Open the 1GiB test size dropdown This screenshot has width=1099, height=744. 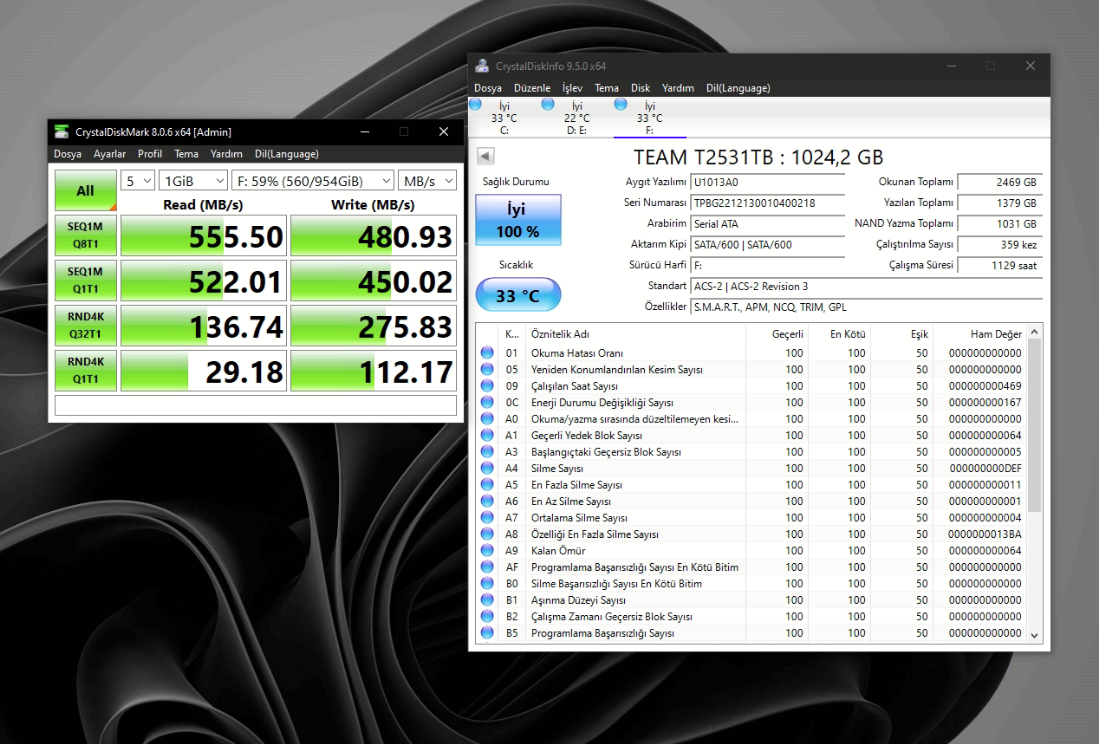[x=193, y=181]
